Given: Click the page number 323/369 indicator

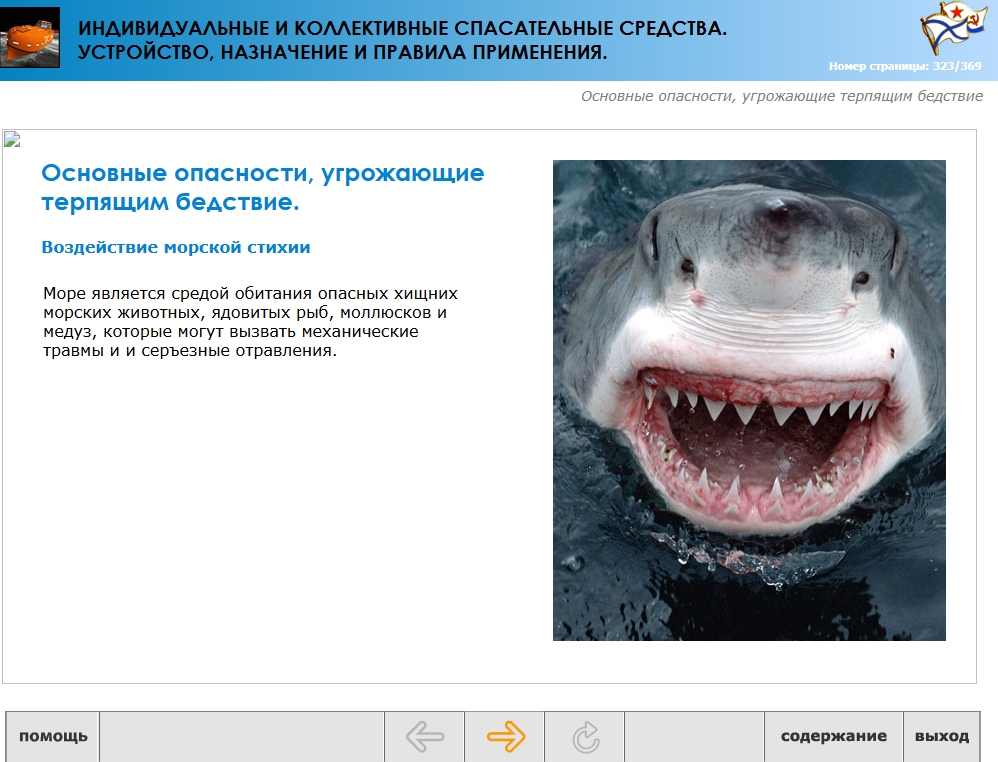Looking at the screenshot, I should coord(904,67).
